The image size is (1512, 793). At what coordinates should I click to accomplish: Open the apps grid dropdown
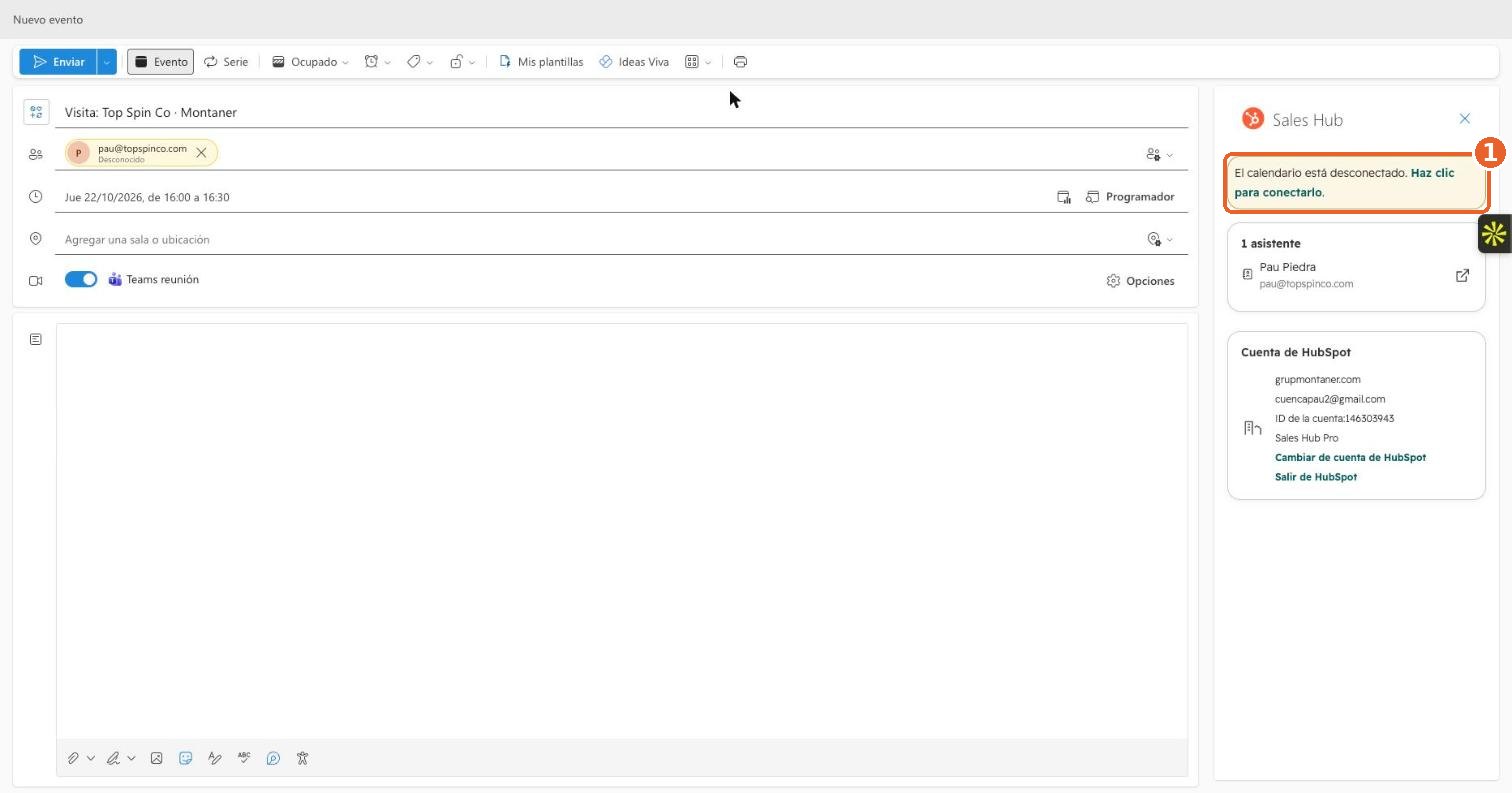click(x=698, y=62)
